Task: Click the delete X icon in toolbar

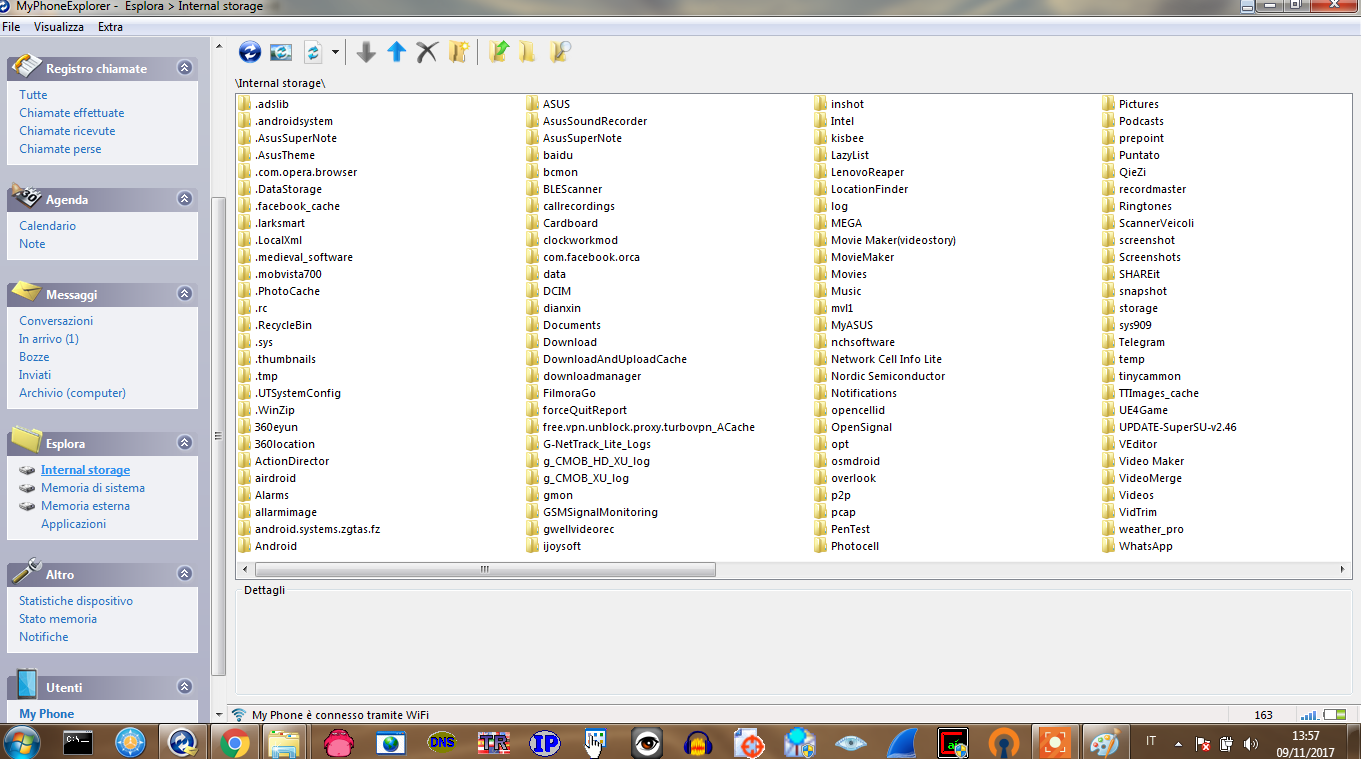Action: coord(427,52)
